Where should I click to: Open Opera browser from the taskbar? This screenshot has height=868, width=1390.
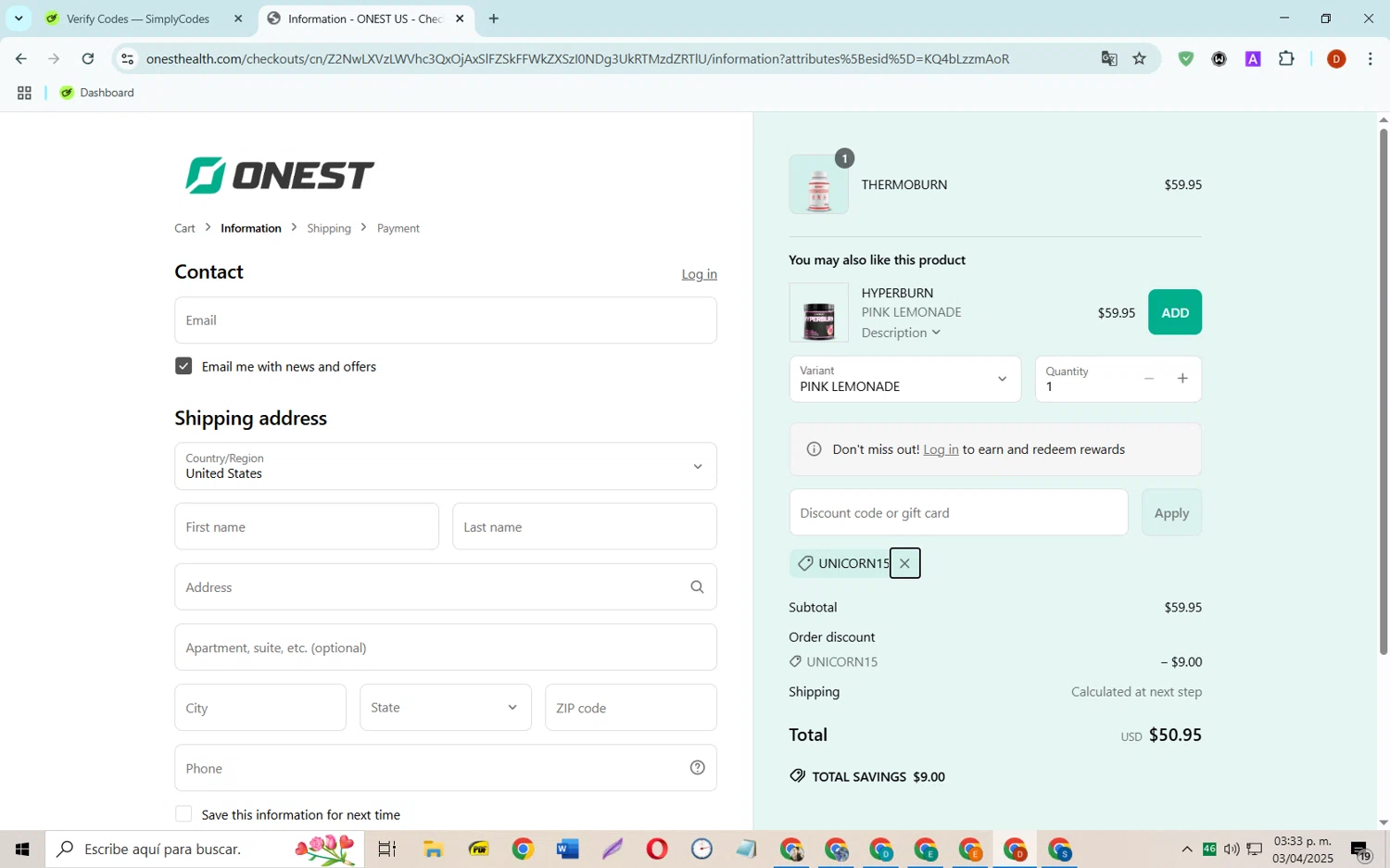coord(656,849)
